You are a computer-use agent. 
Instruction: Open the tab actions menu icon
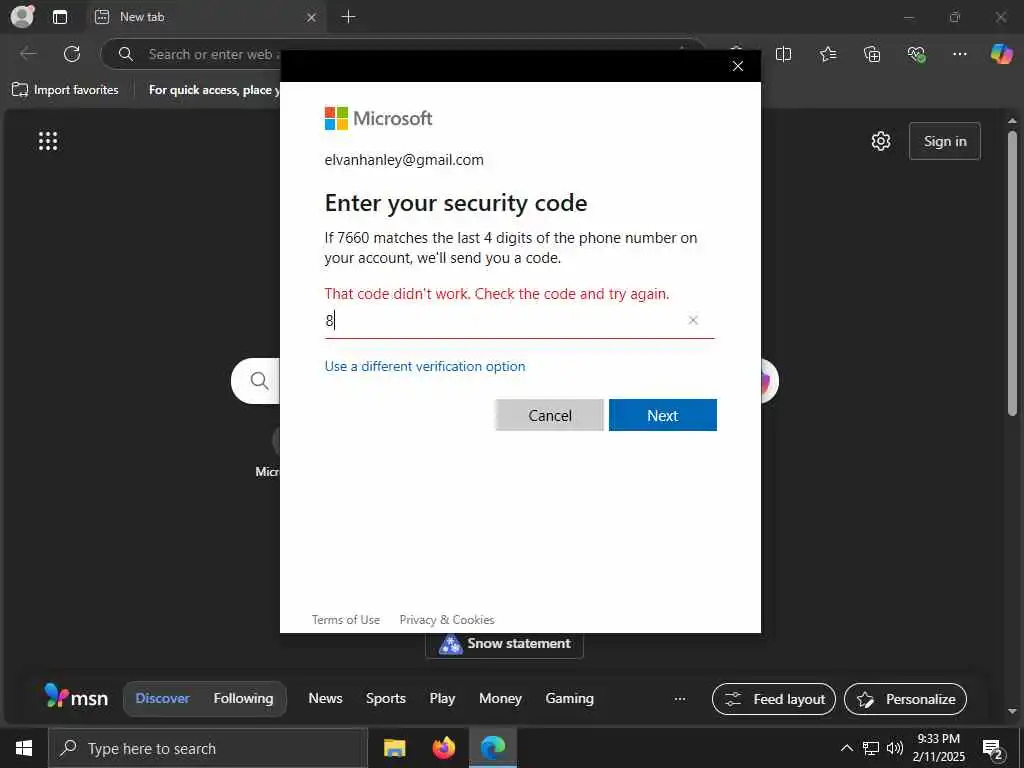tap(59, 17)
